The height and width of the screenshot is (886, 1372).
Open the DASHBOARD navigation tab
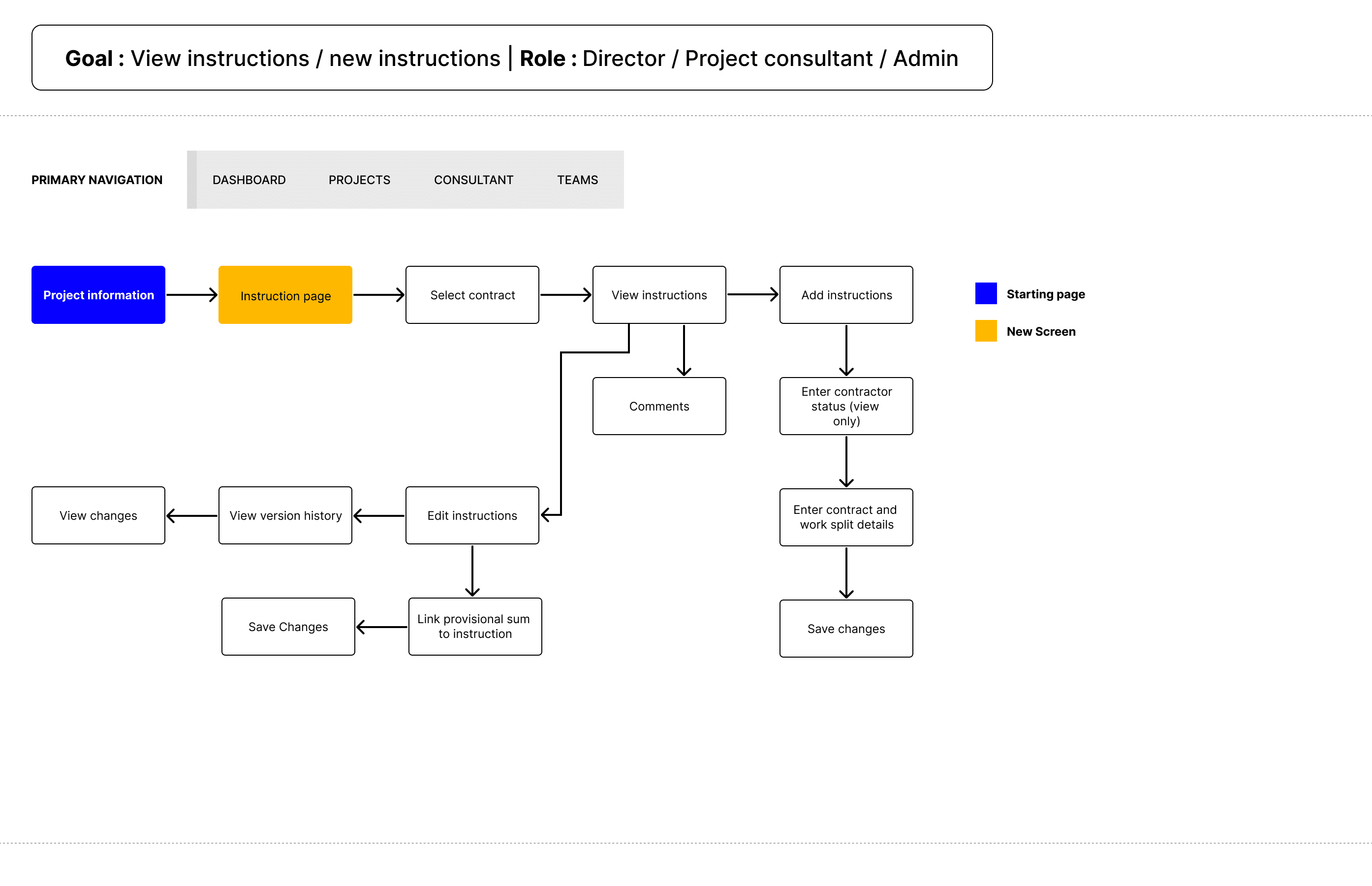click(249, 180)
